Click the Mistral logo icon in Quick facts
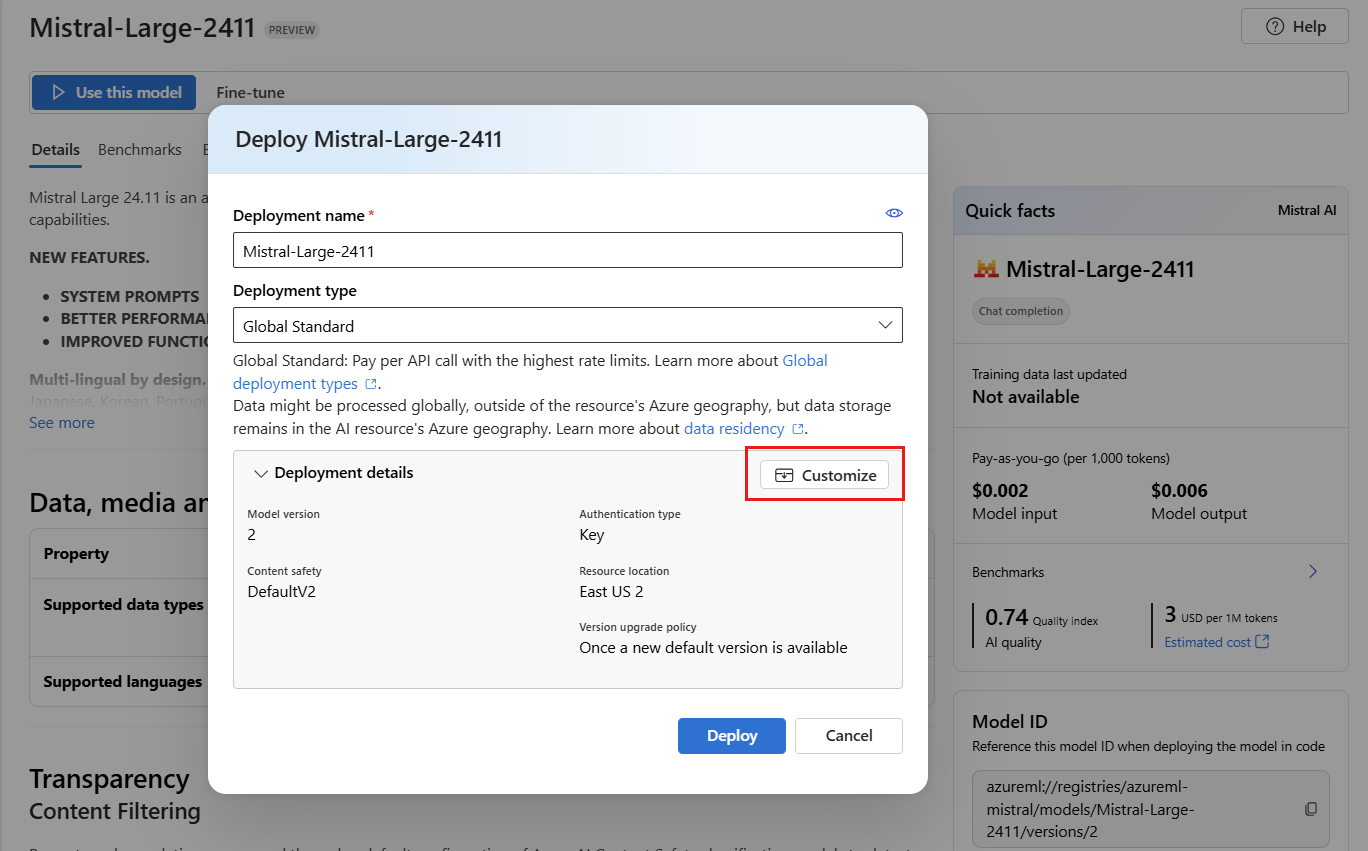The height and width of the screenshot is (851, 1368). (x=986, y=269)
